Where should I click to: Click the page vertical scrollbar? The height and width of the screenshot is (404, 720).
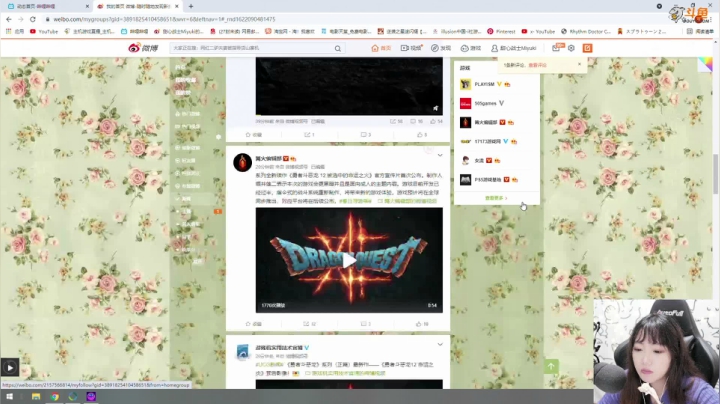(716, 174)
